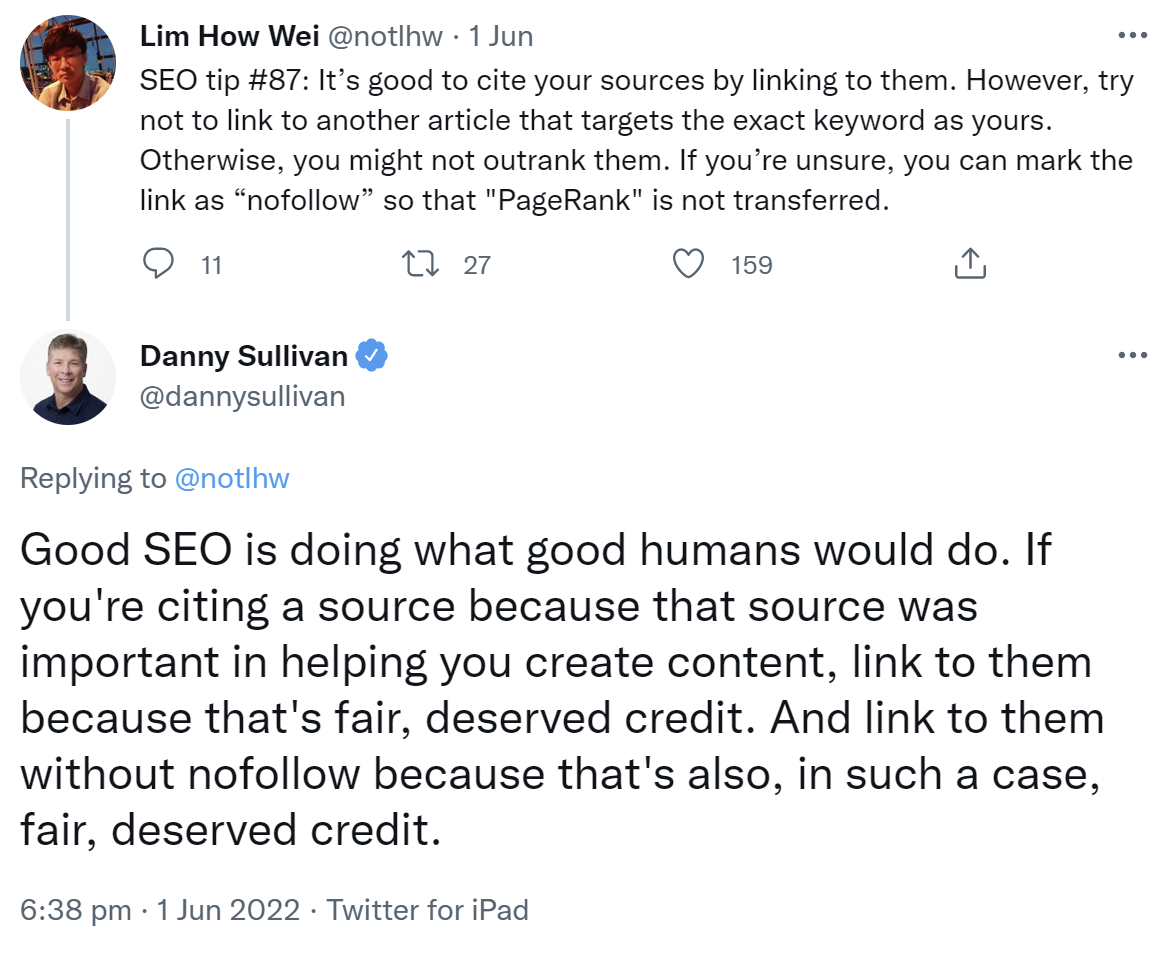Click Danny Sullivan's reply text about good SEO
This screenshot has width=1176, height=956.
[560, 690]
